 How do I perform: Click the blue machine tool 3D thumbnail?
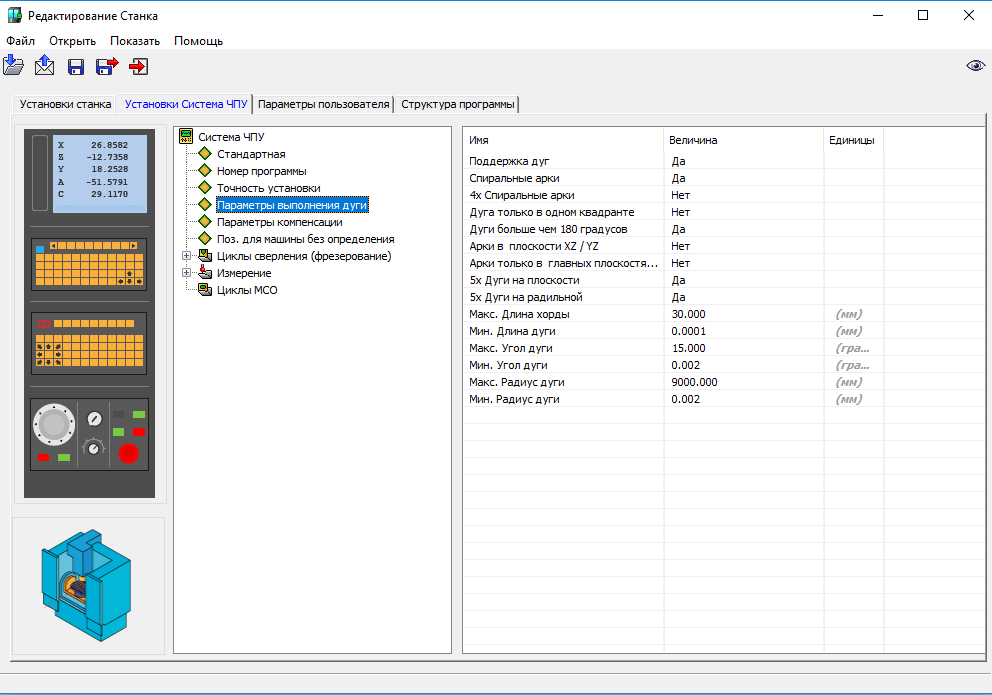pyautogui.click(x=87, y=585)
